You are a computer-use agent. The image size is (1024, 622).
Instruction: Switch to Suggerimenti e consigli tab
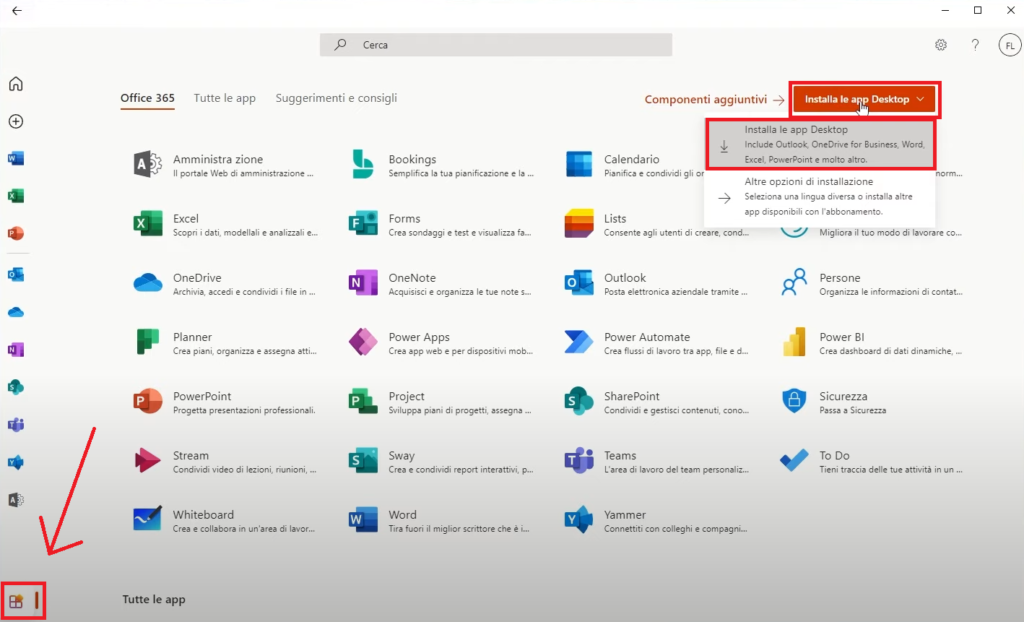pos(336,98)
